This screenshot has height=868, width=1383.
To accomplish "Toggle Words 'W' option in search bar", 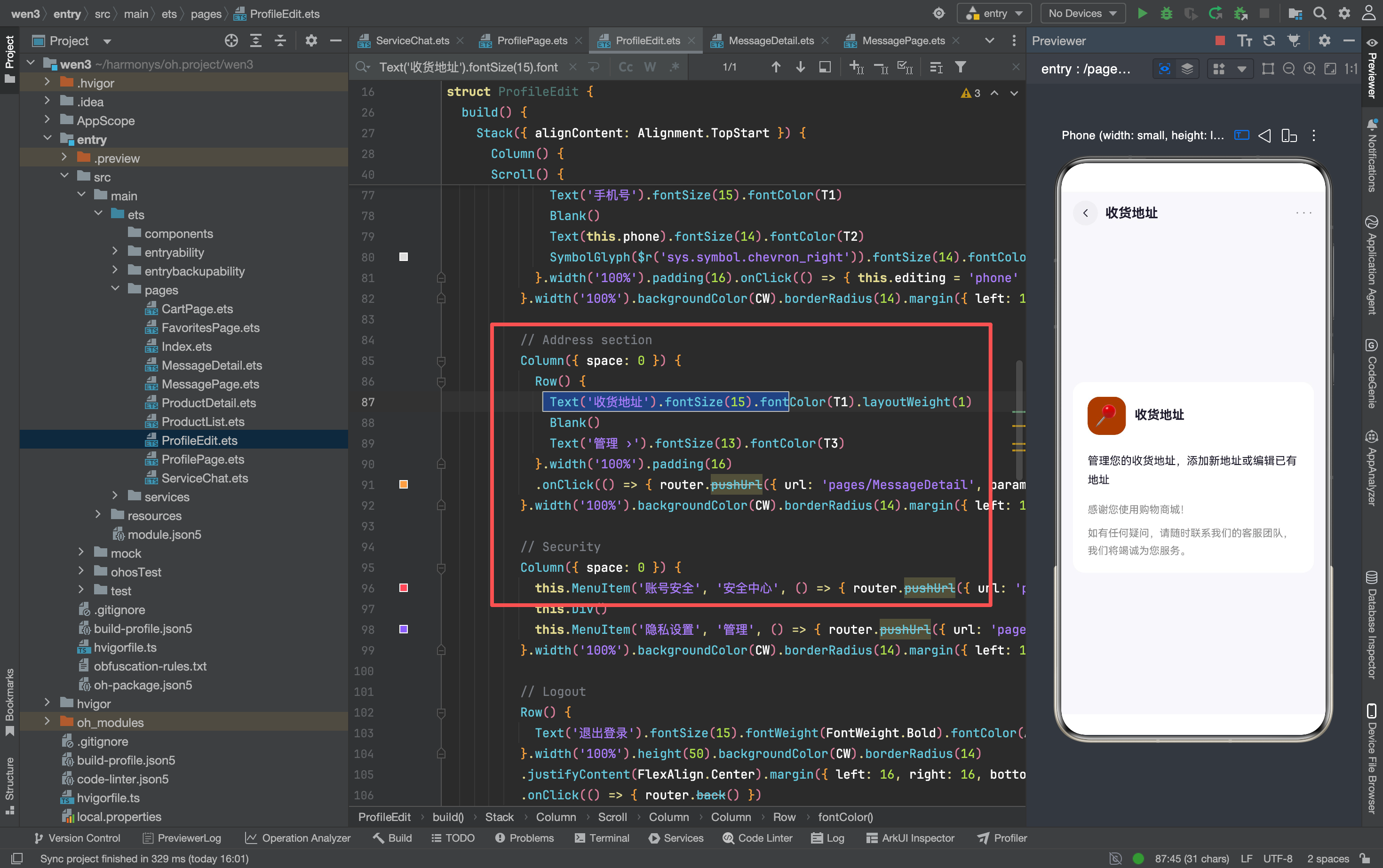I will (x=650, y=67).
